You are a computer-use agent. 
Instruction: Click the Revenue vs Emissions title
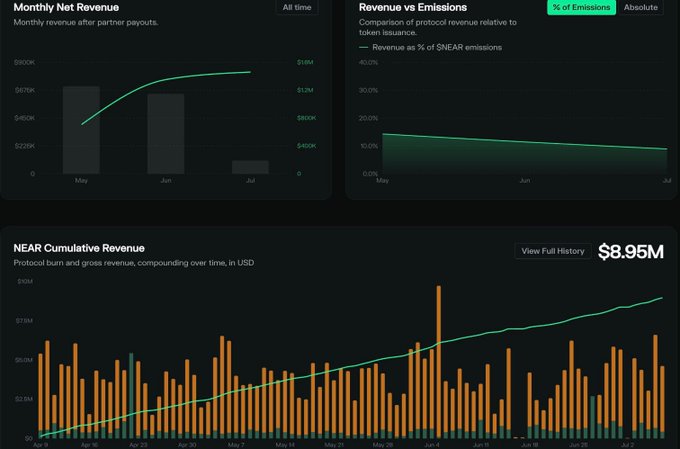pyautogui.click(x=413, y=7)
